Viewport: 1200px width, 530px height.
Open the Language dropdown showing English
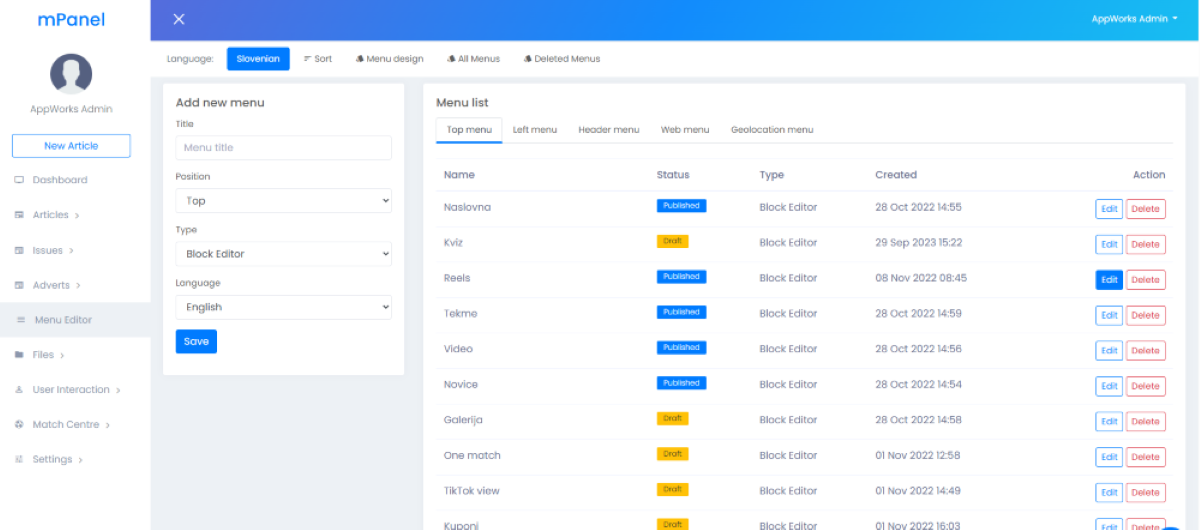pyautogui.click(x=283, y=307)
